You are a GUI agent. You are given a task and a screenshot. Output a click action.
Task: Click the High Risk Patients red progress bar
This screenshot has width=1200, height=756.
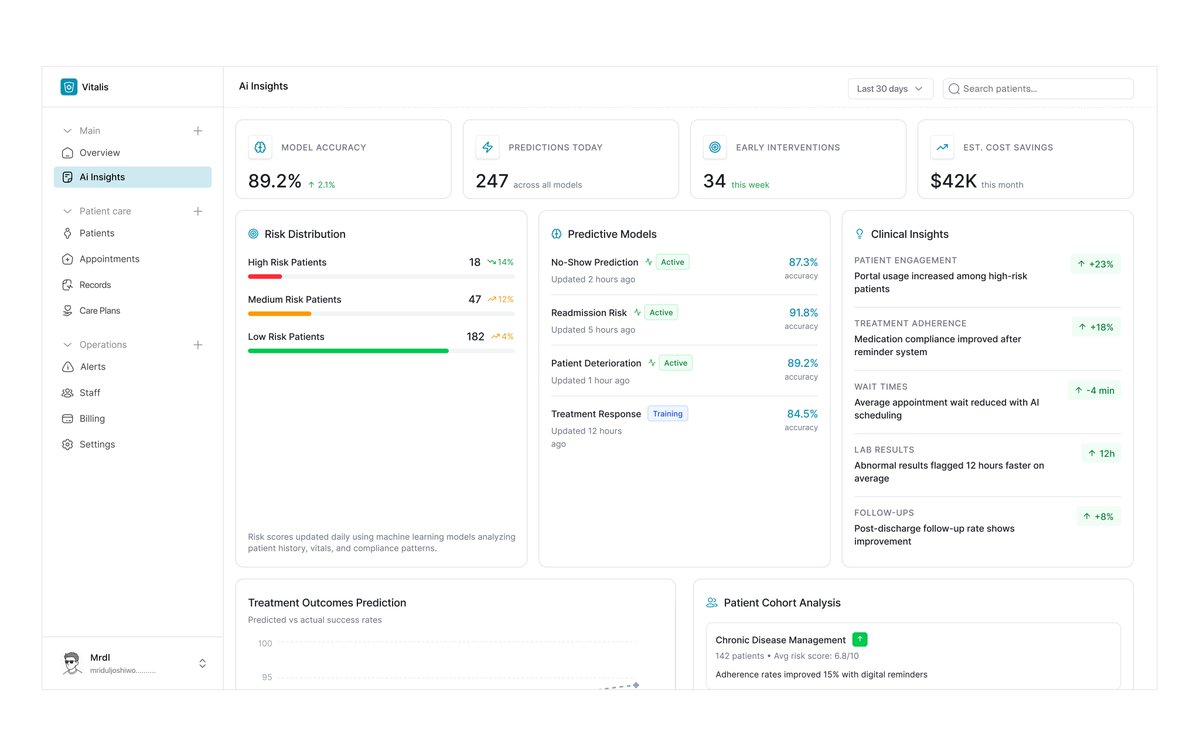coord(265,276)
